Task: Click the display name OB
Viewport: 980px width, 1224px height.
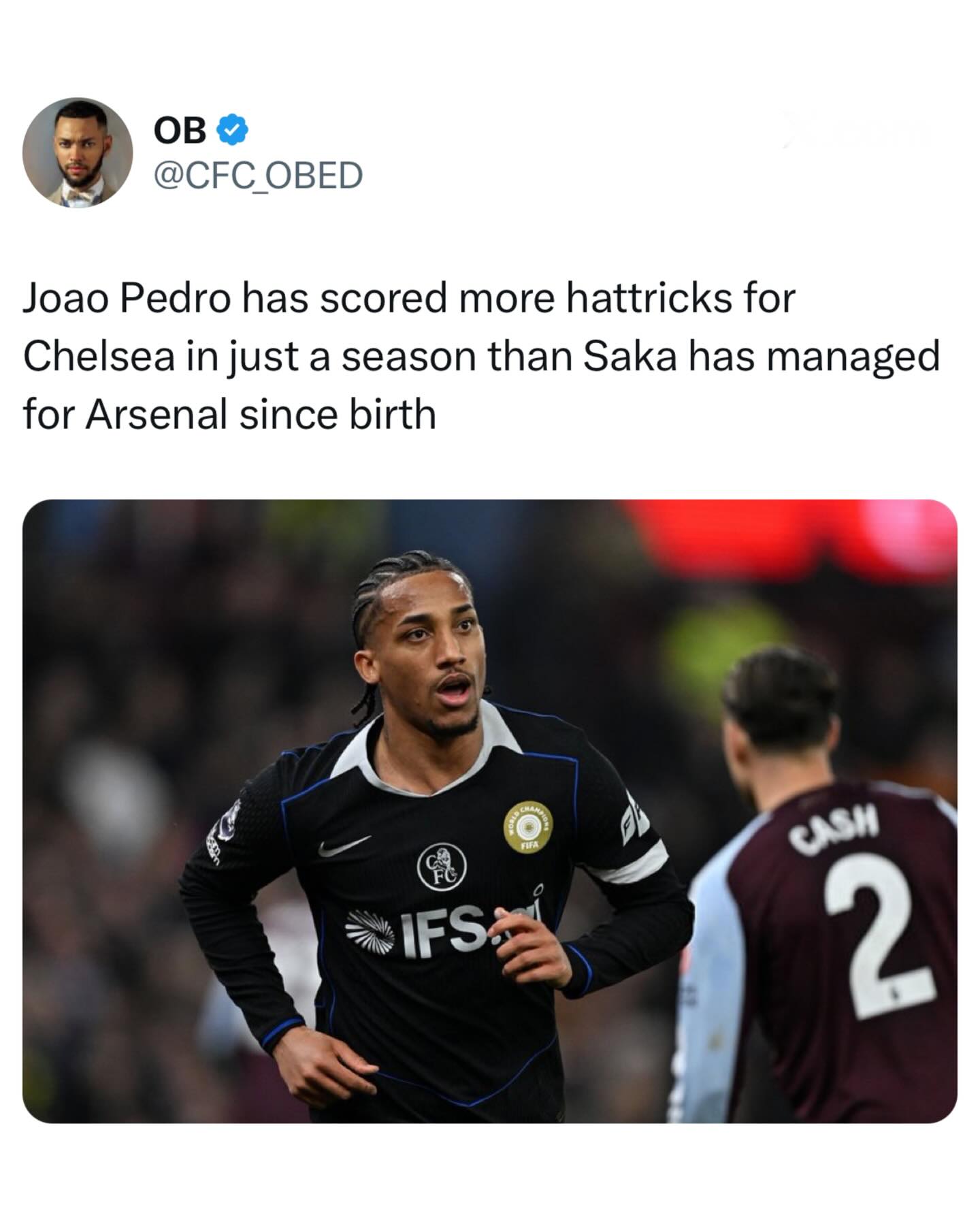Action: 180,130
